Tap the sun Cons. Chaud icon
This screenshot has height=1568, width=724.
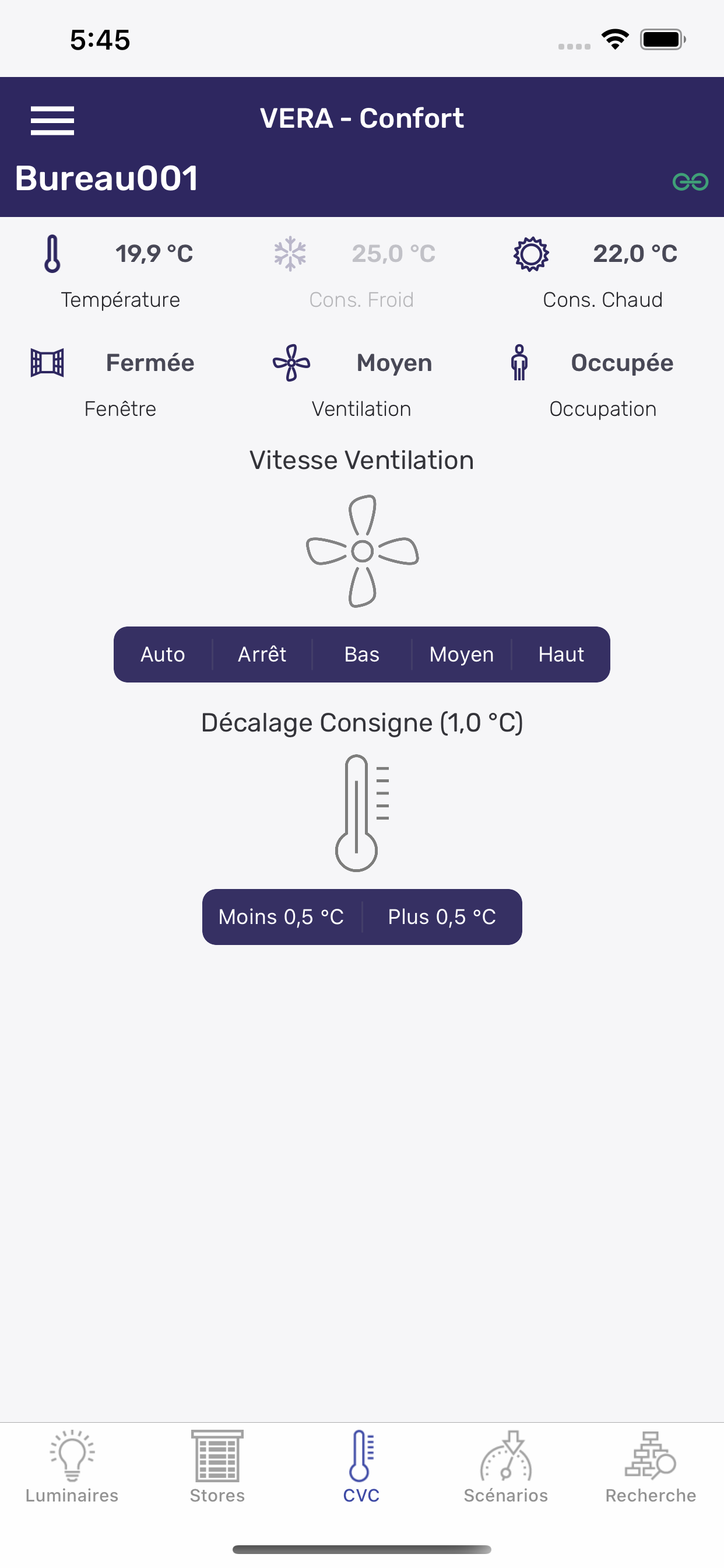[531, 253]
